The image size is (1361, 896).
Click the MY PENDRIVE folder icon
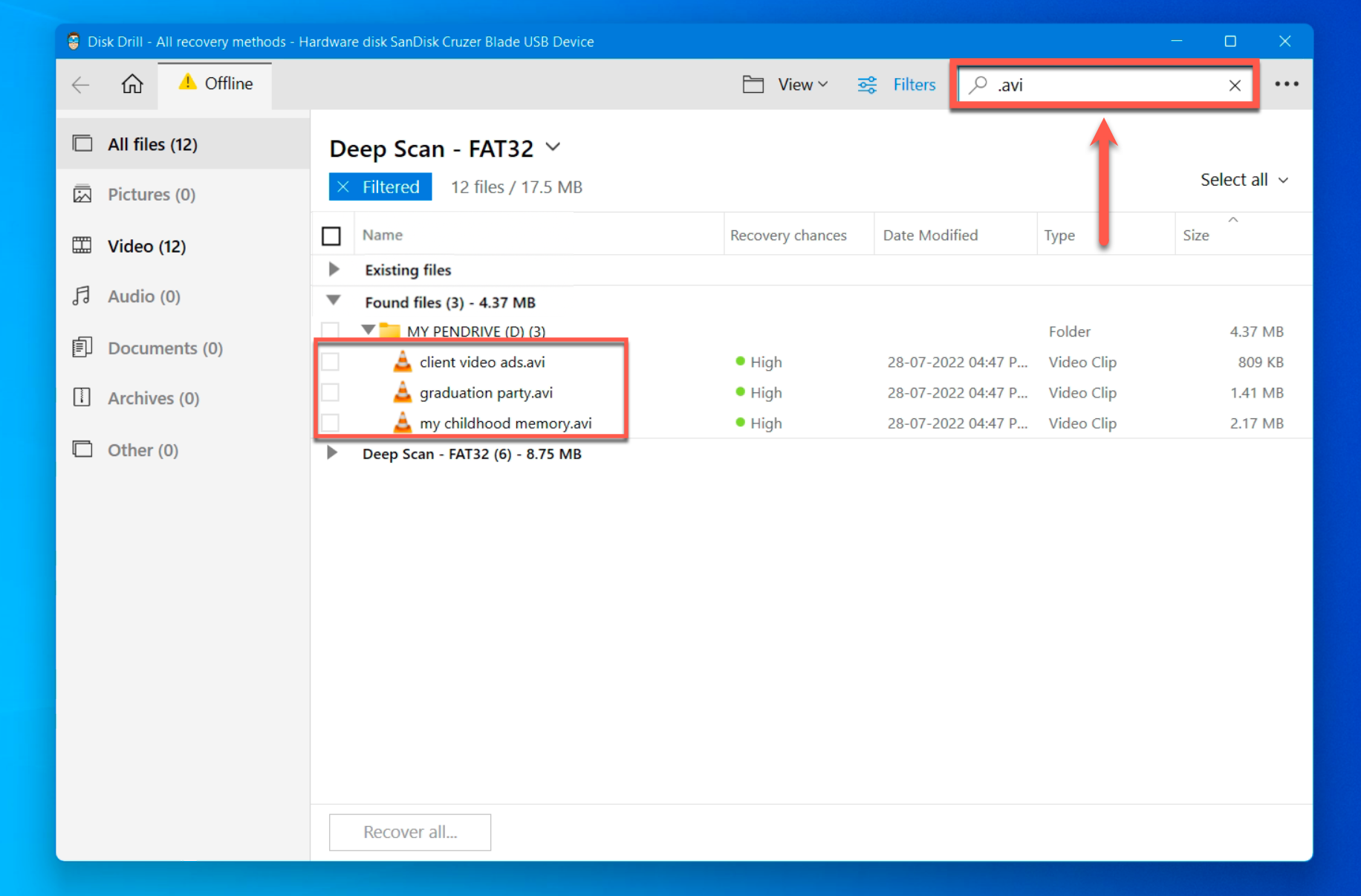pos(389,331)
